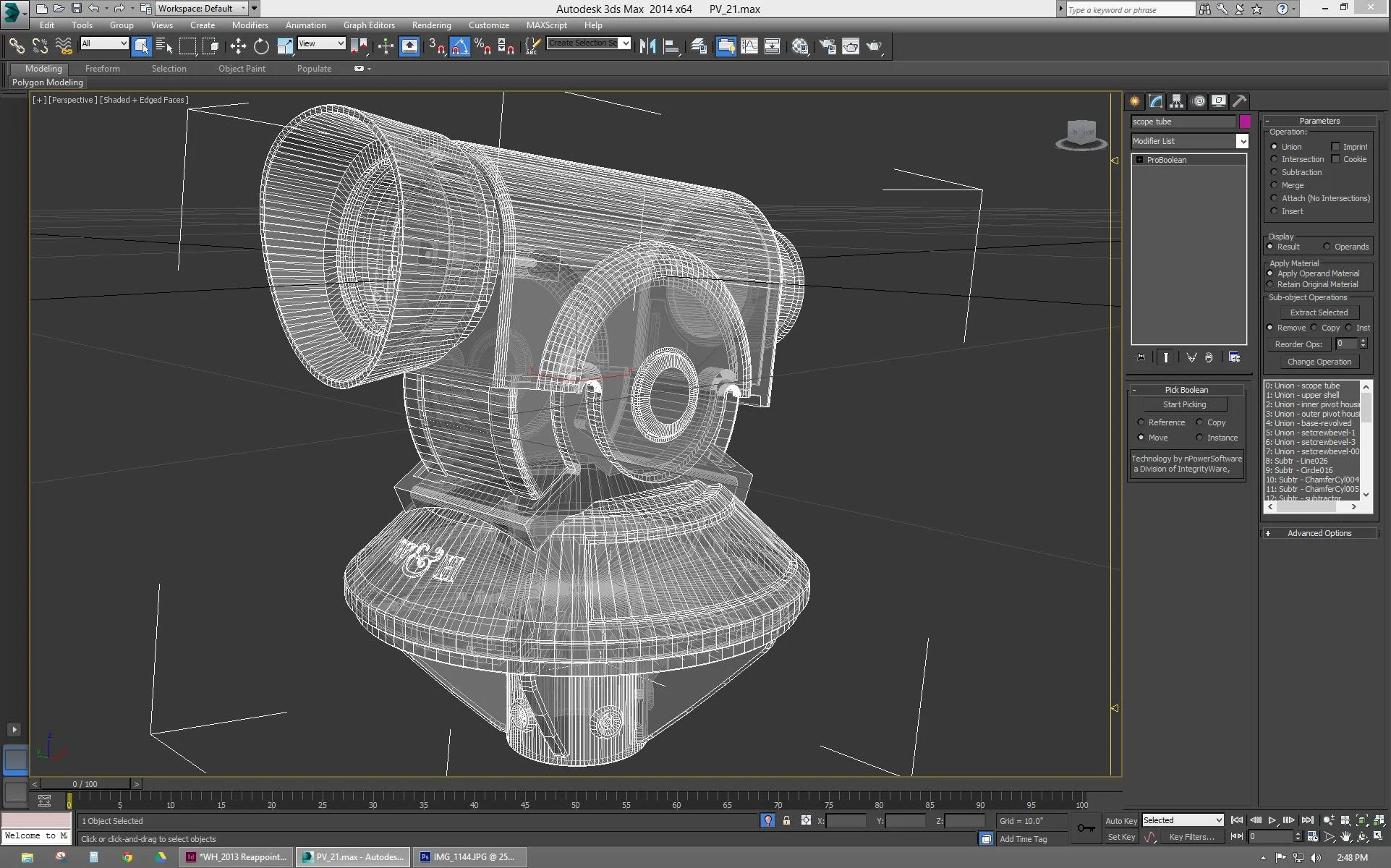The image size is (1391, 868).
Task: Click the magenta object color swatch
Action: (1244, 122)
